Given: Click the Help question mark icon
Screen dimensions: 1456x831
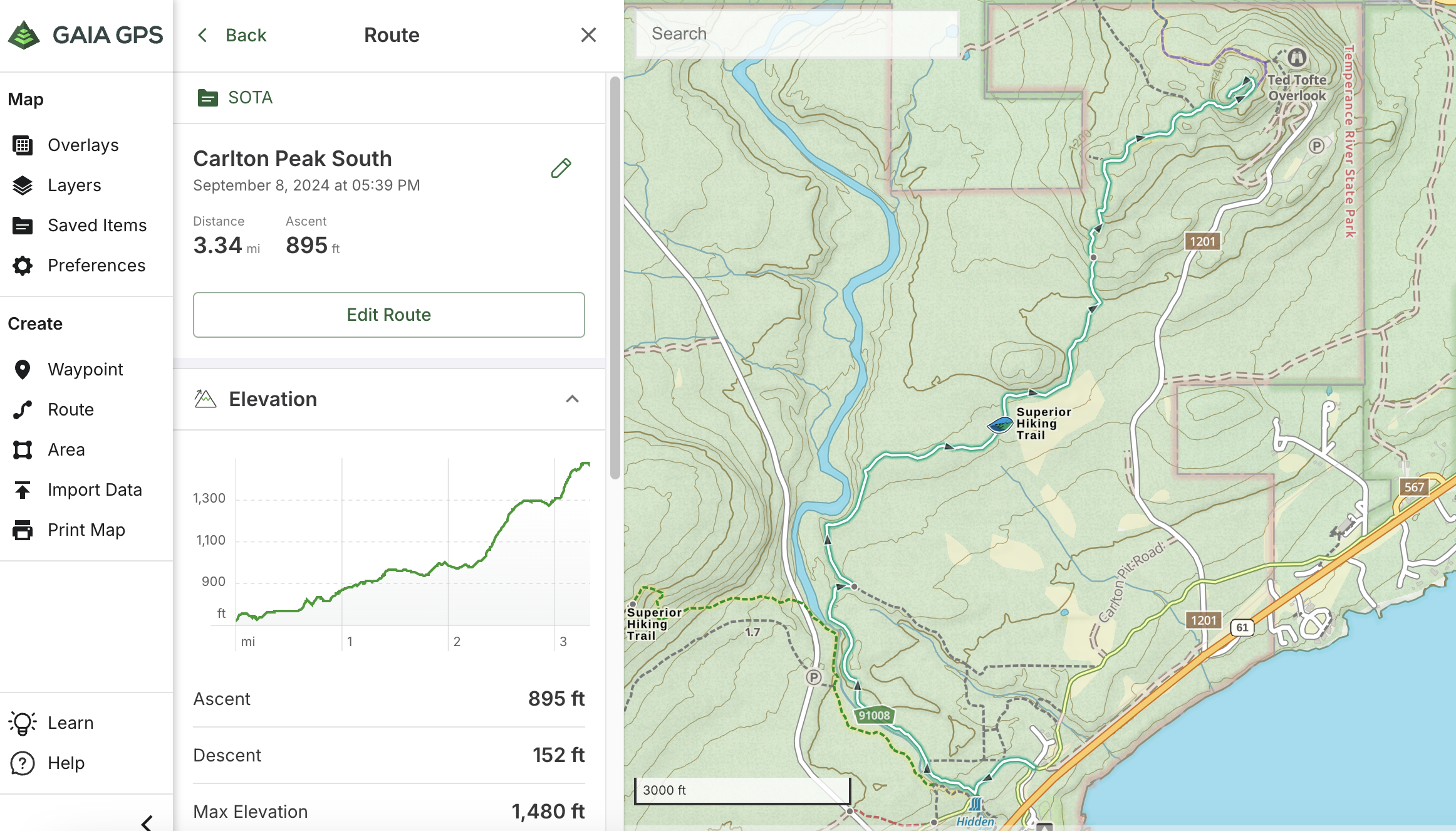Looking at the screenshot, I should pyautogui.click(x=23, y=763).
